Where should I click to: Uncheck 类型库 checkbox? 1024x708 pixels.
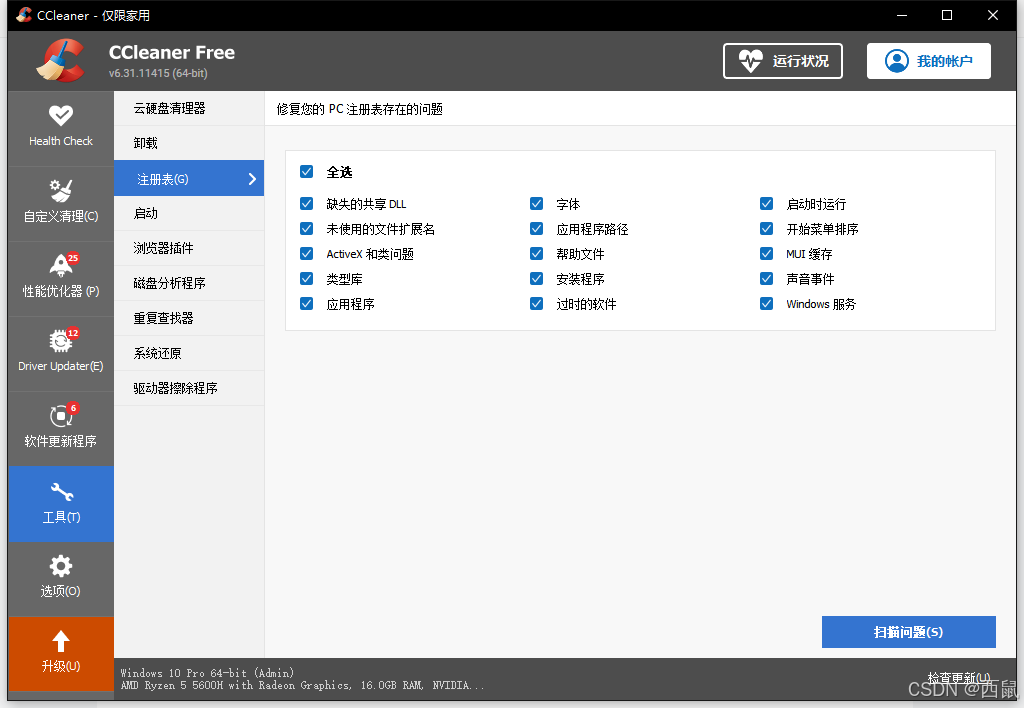306,279
